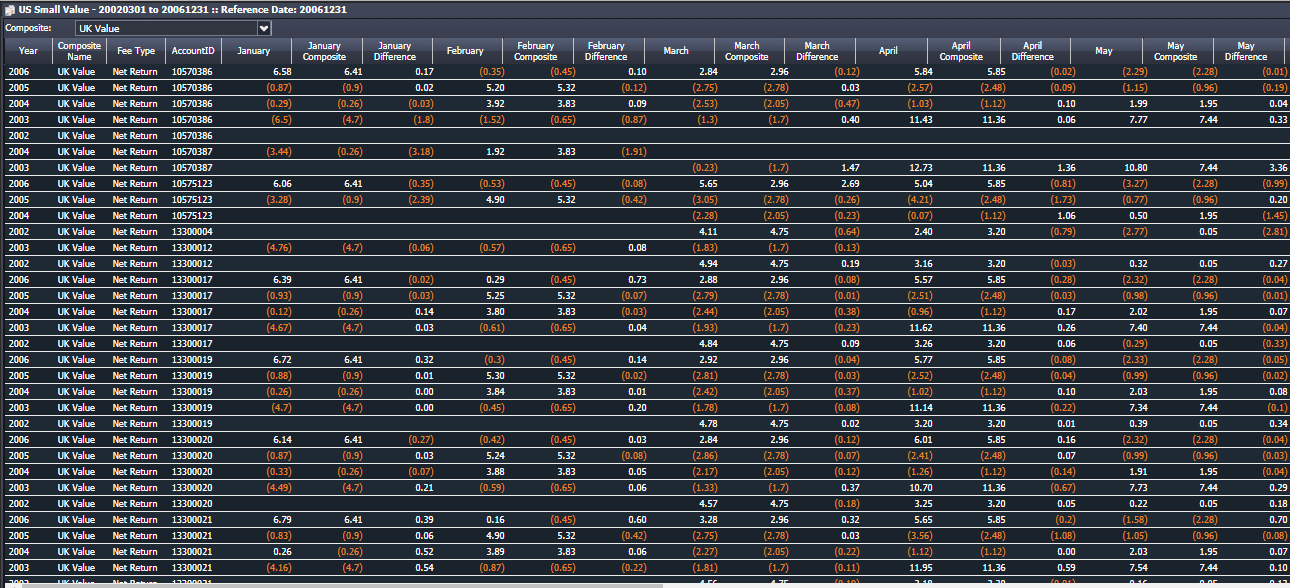This screenshot has height=588, width=1290.
Task: Select January value (3.44)
Action: click(x=278, y=152)
